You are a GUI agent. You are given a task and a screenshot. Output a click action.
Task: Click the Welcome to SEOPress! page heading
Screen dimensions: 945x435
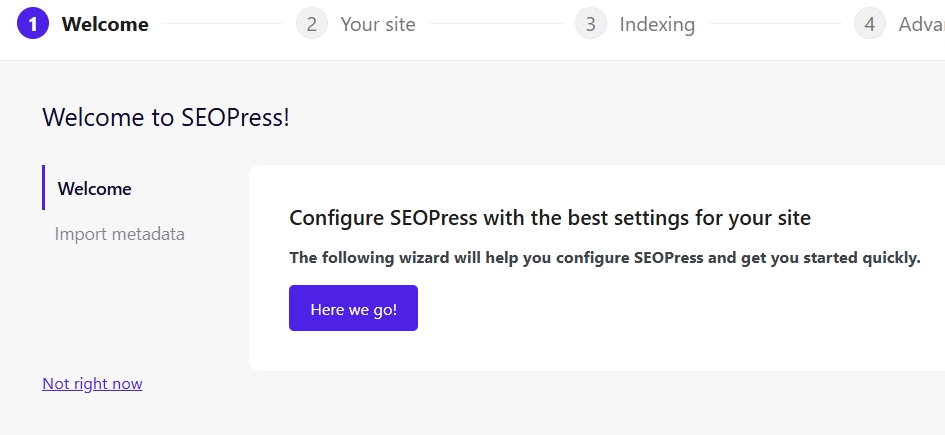166,117
